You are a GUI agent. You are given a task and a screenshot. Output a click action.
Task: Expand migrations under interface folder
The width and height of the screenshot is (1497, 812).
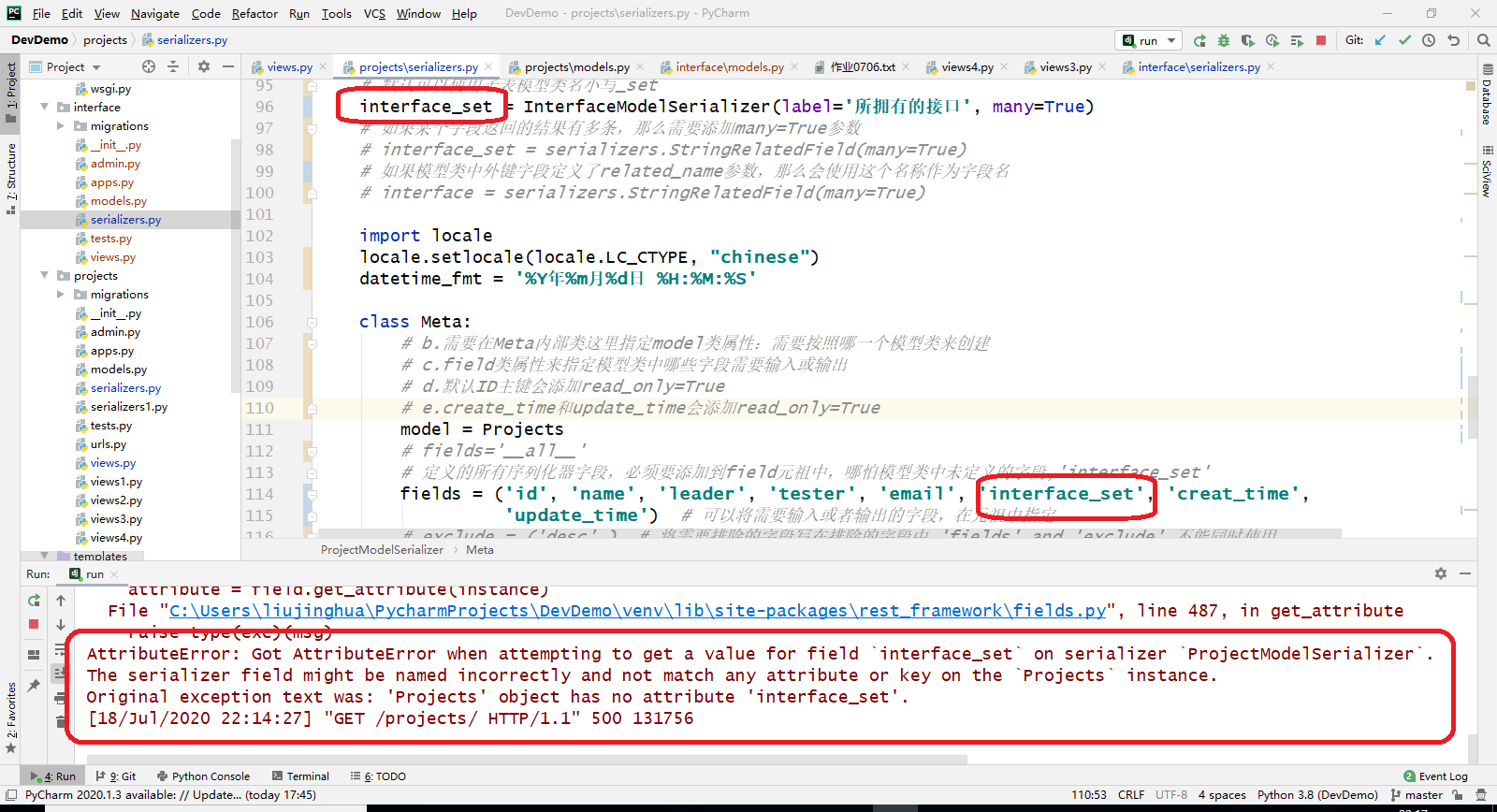pos(61,125)
